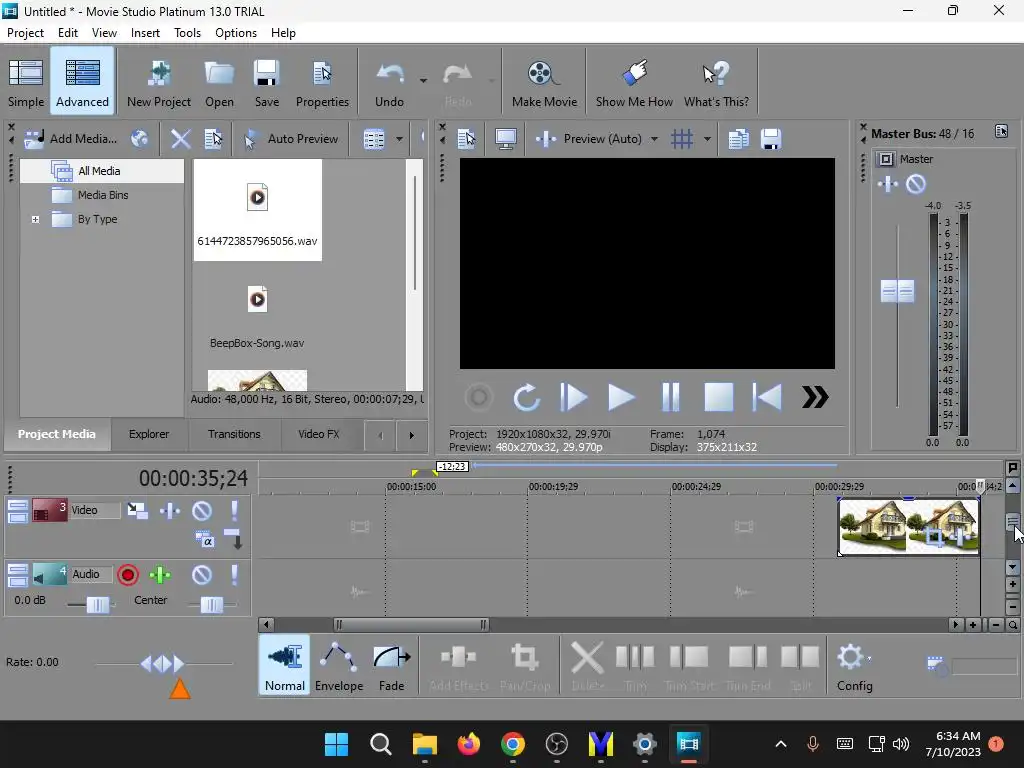Switch to Simple mode
Screen dimensions: 1024x768
26,82
